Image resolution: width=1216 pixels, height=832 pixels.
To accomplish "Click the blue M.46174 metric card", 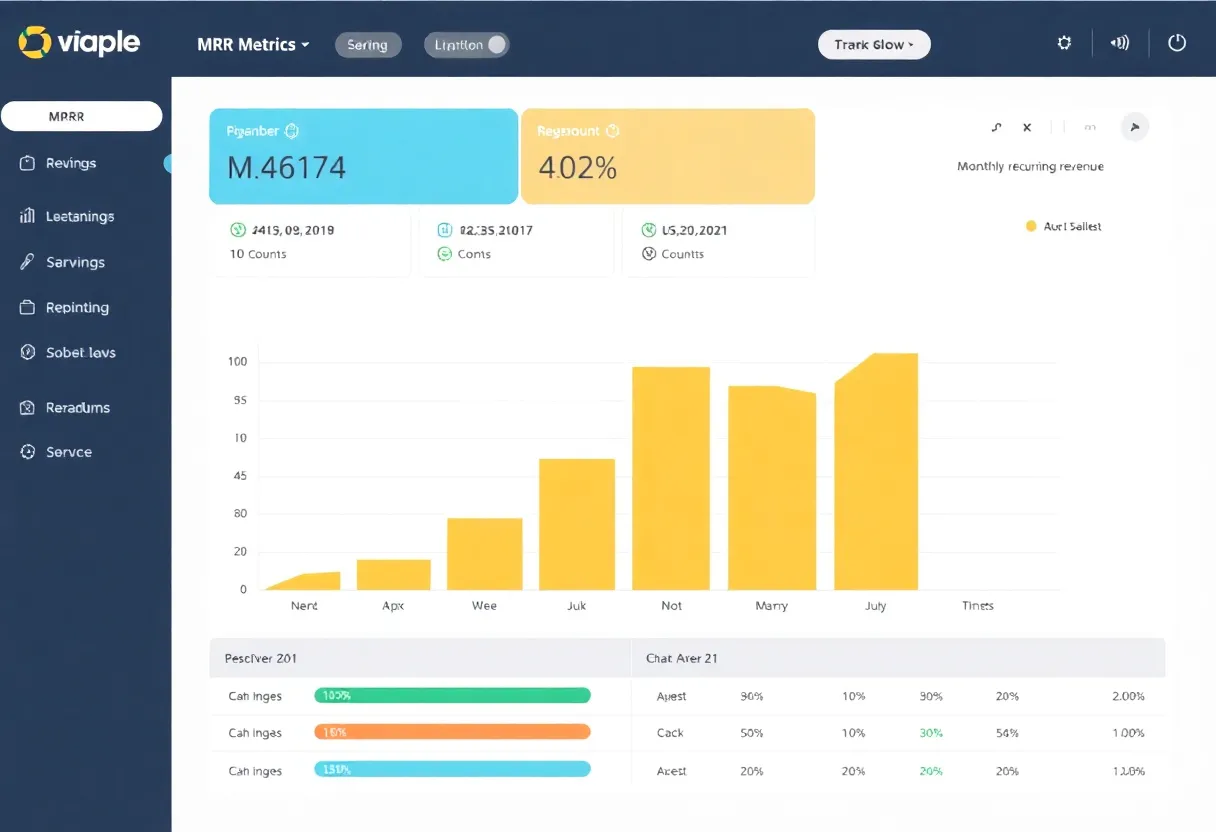I will tap(363, 156).
